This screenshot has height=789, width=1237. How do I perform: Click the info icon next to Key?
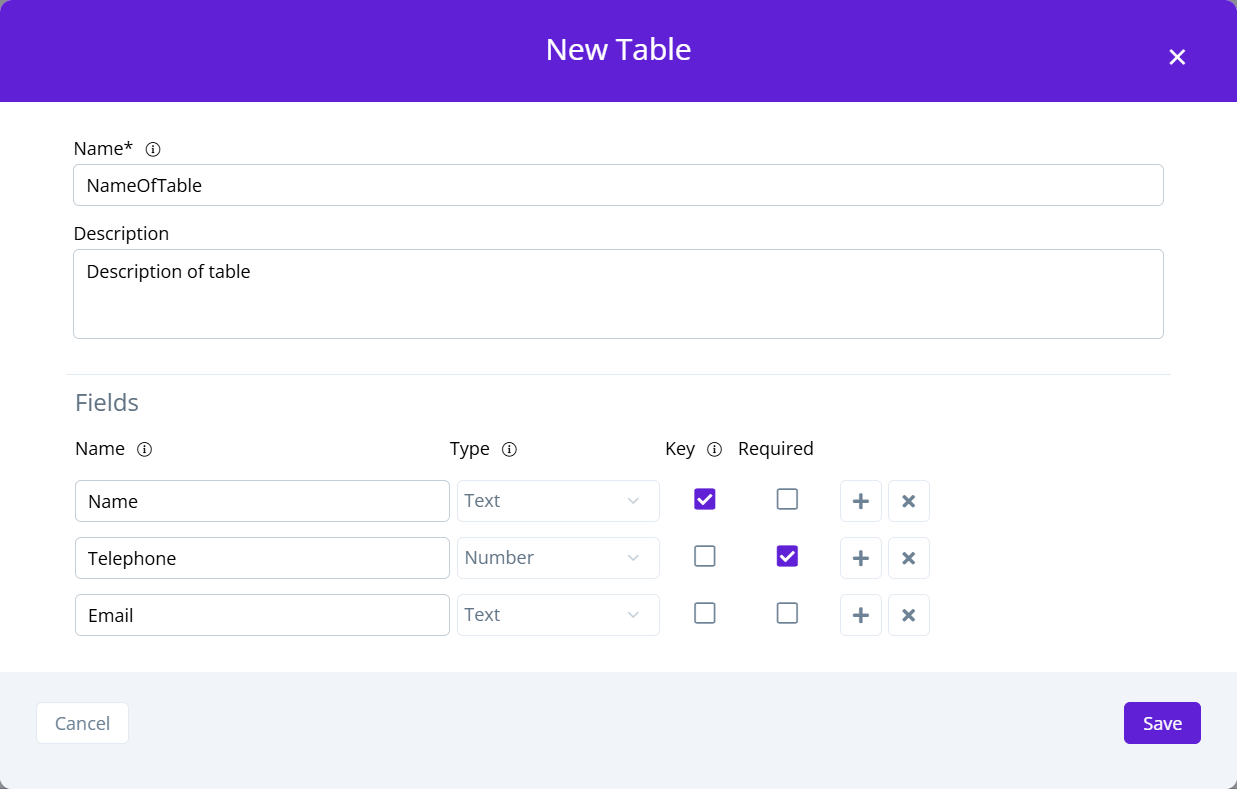tap(714, 449)
